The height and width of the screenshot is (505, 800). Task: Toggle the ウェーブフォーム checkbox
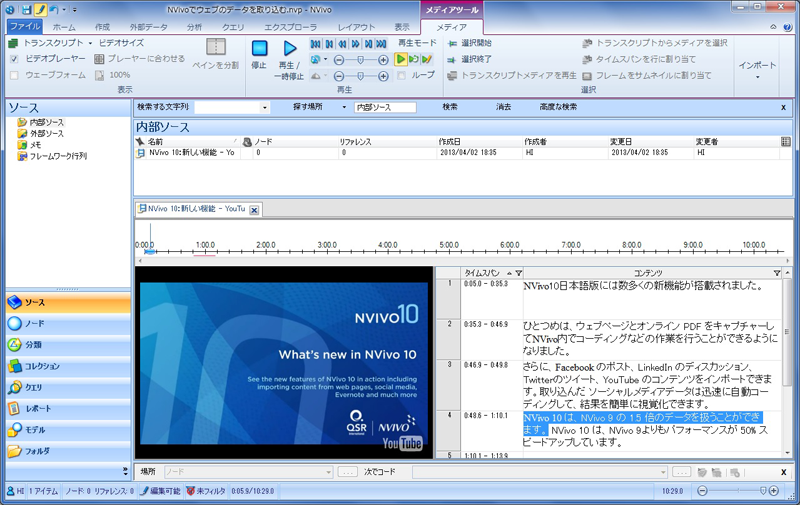click(x=14, y=75)
